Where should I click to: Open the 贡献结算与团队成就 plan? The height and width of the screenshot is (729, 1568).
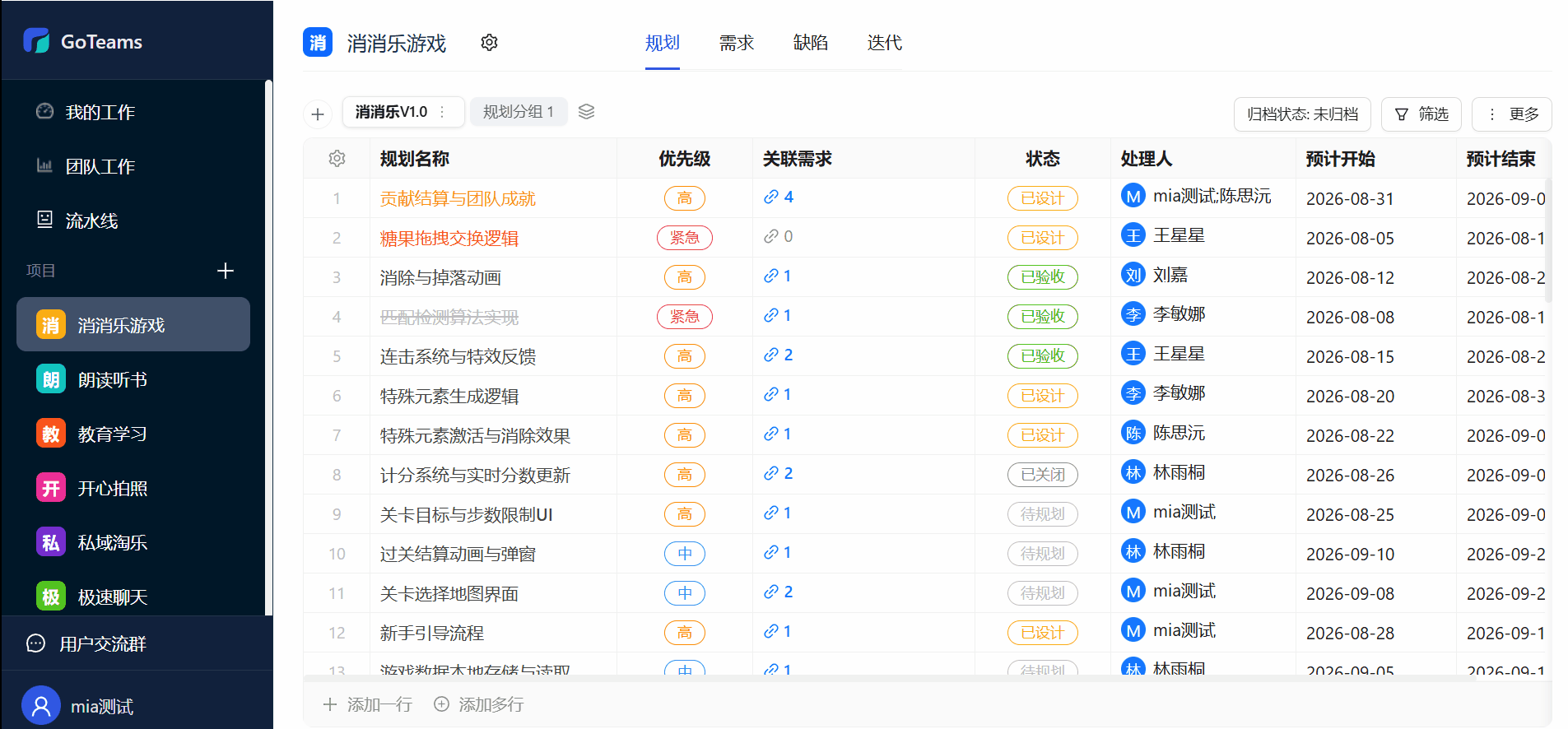(458, 198)
